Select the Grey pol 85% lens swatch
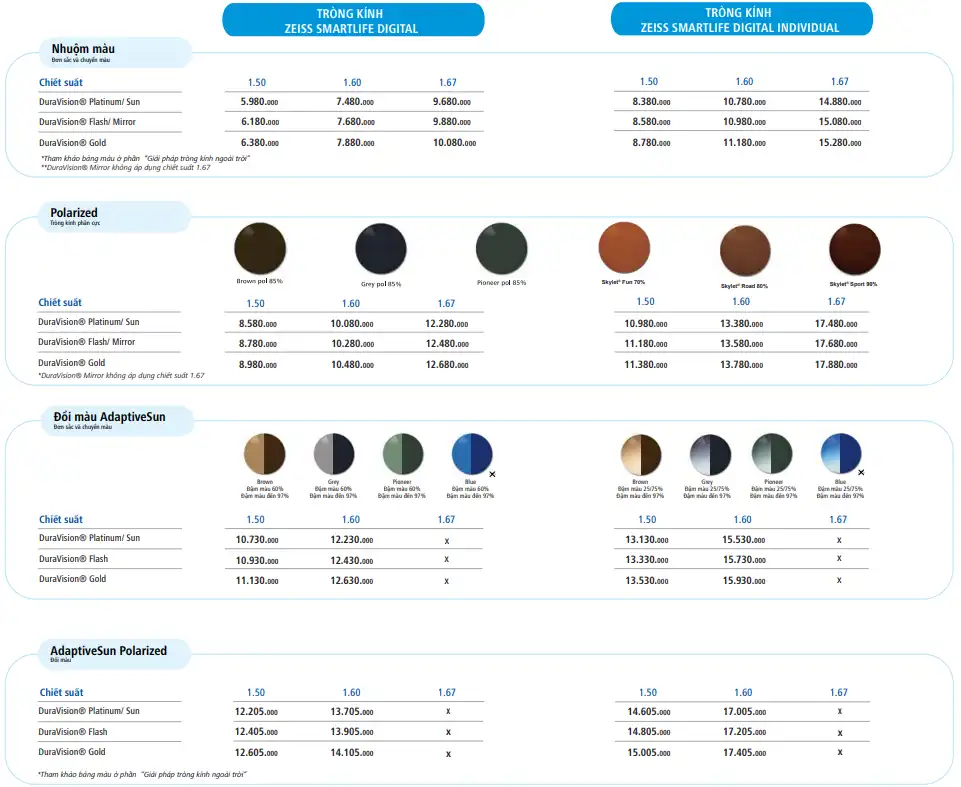Viewport: 961px width, 787px height. pos(381,249)
